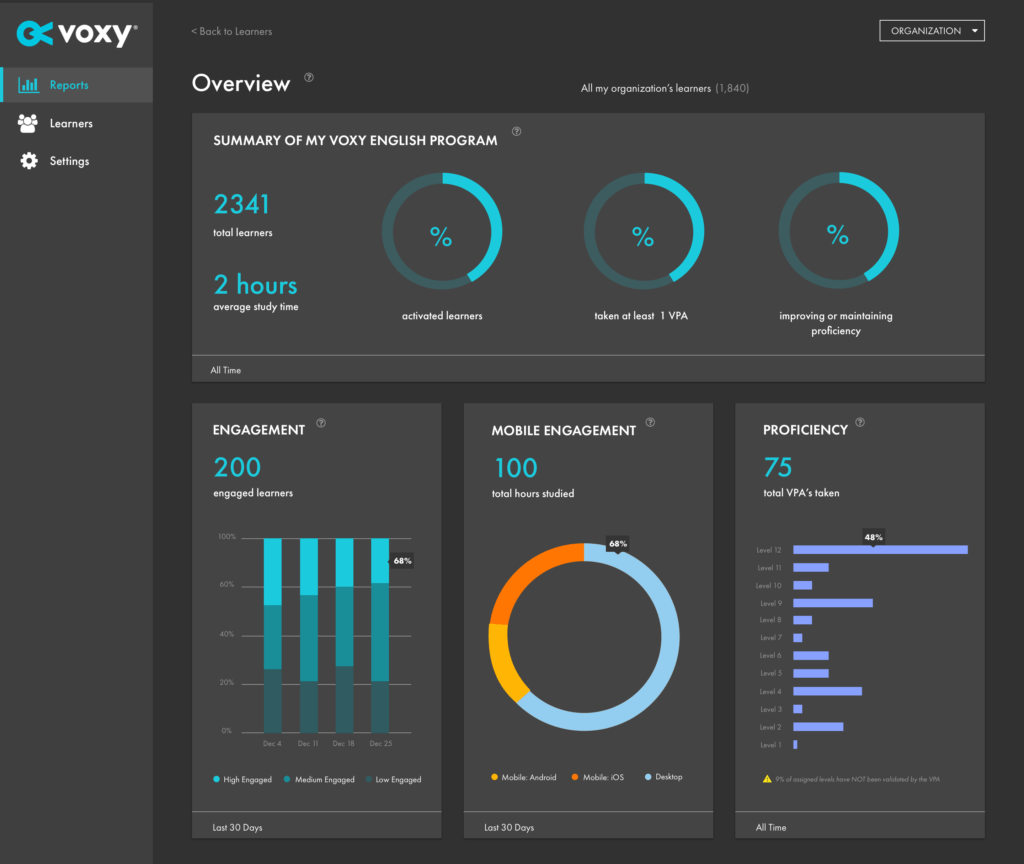Select the Learners menu entry
1024x864 pixels.
coord(70,123)
